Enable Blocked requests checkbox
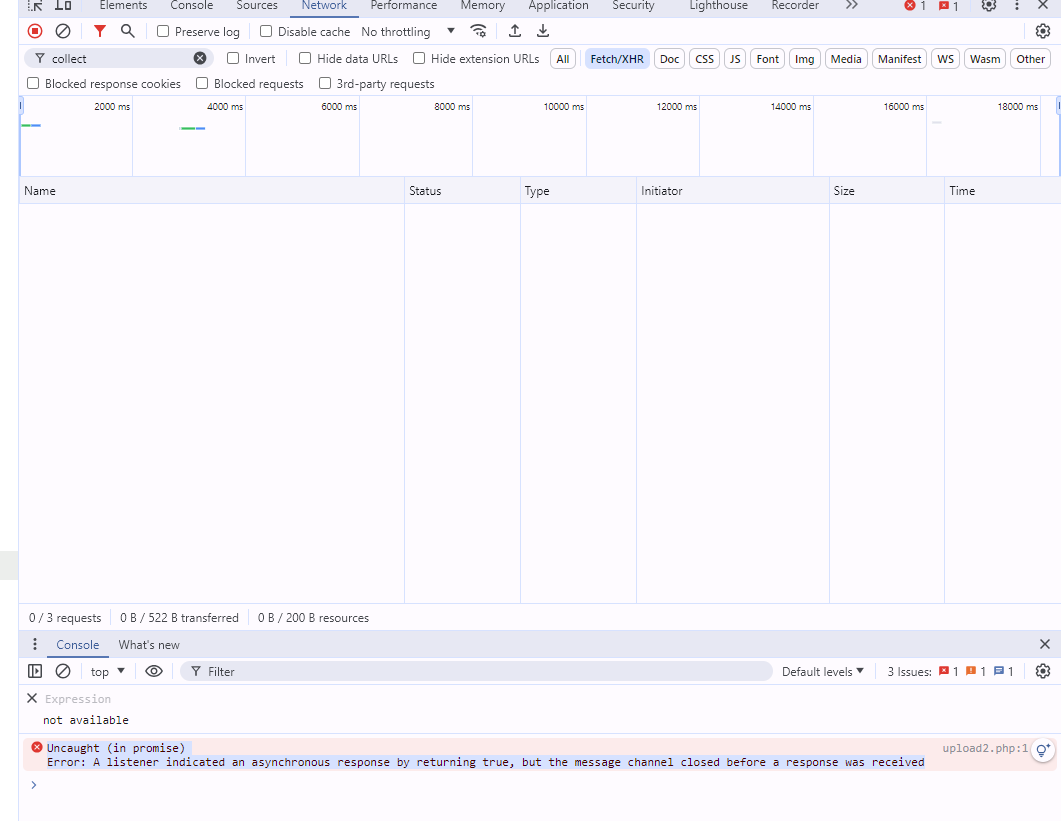Image resolution: width=1061 pixels, height=821 pixels. pos(202,83)
